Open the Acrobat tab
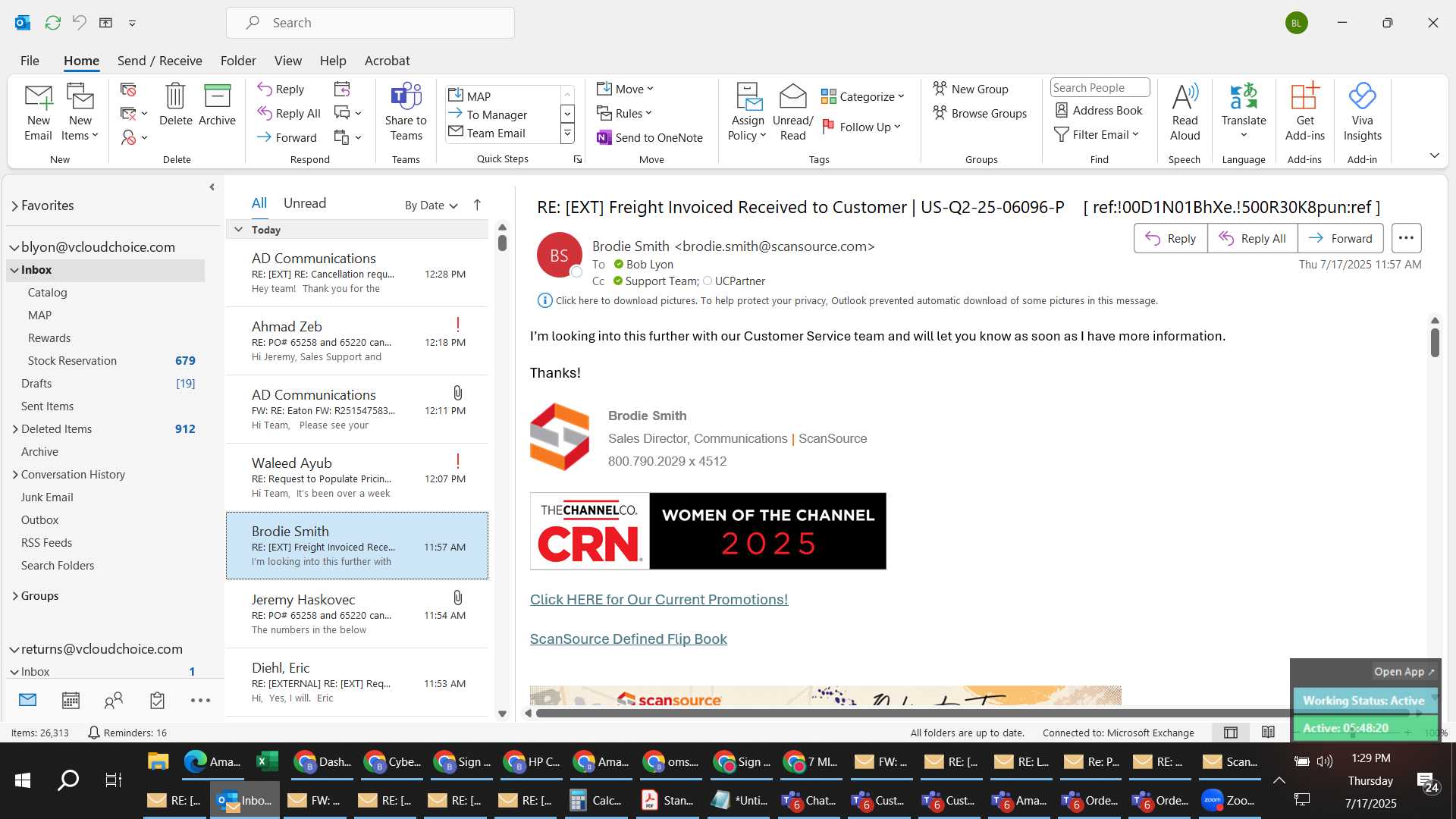Viewport: 1456px width, 819px height. pos(387,61)
